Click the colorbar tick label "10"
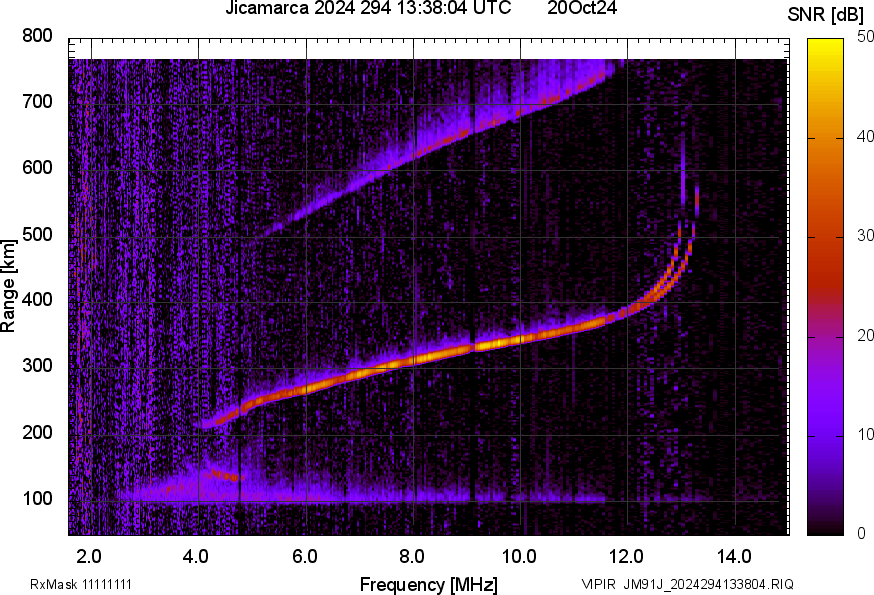 [865, 434]
